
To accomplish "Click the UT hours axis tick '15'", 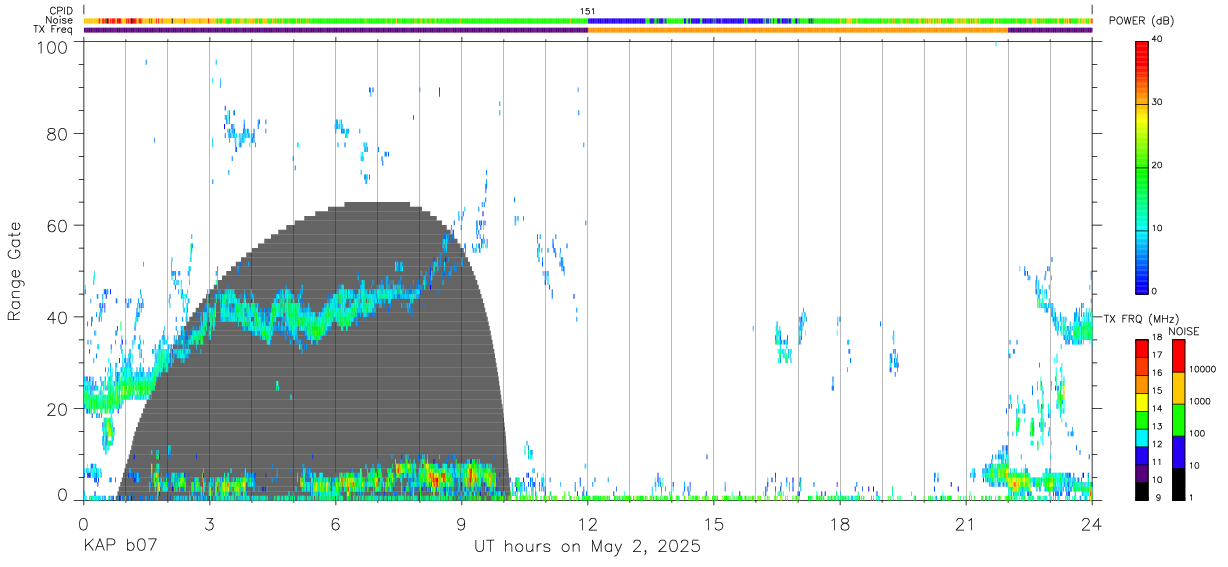I will 714,524.
